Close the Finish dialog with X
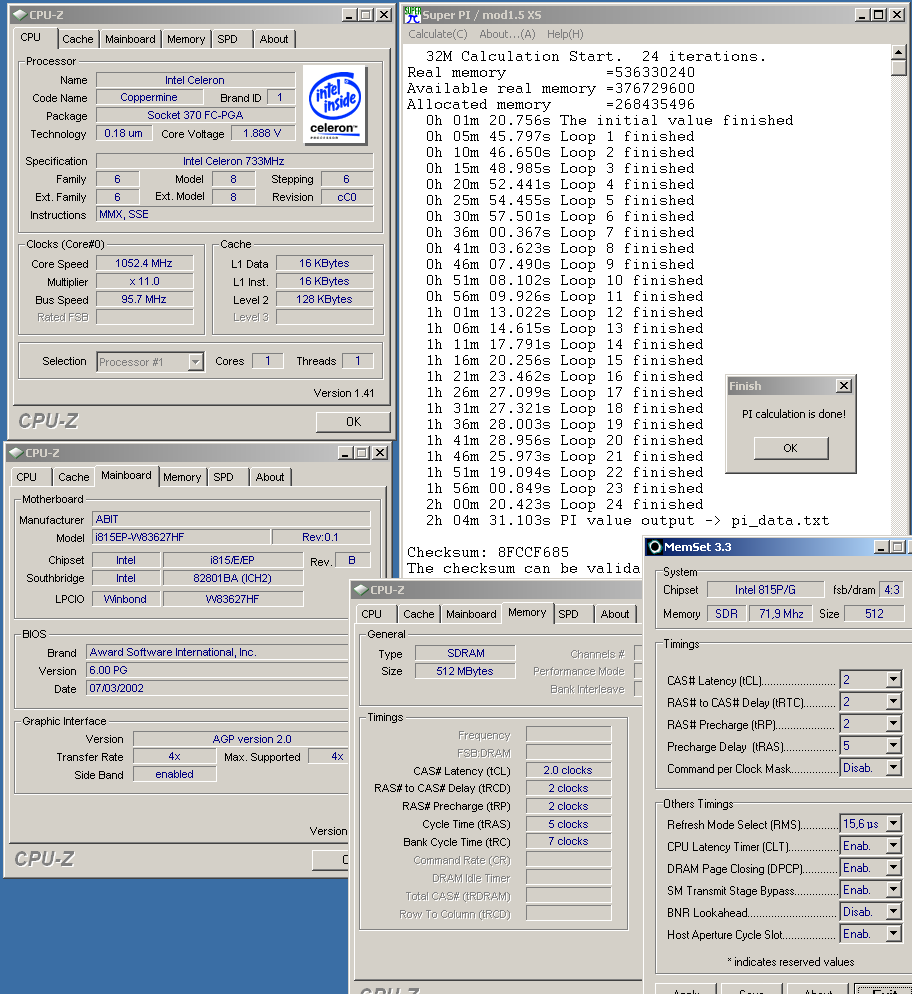The height and width of the screenshot is (994, 912). tap(844, 385)
